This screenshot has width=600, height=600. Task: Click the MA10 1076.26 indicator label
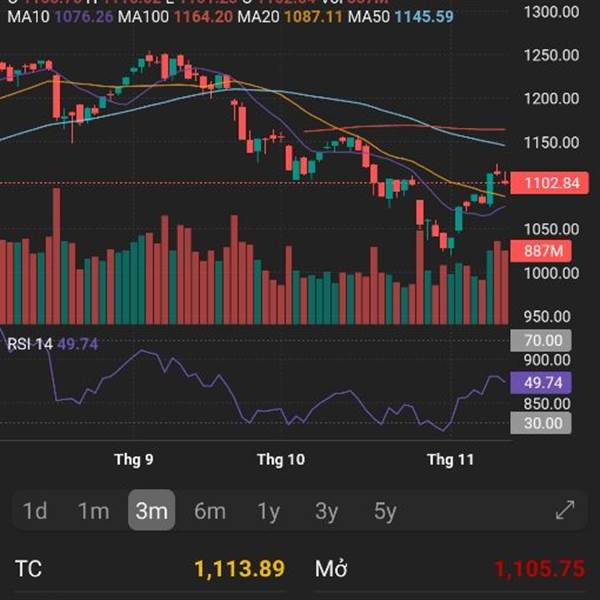pyautogui.click(x=60, y=17)
